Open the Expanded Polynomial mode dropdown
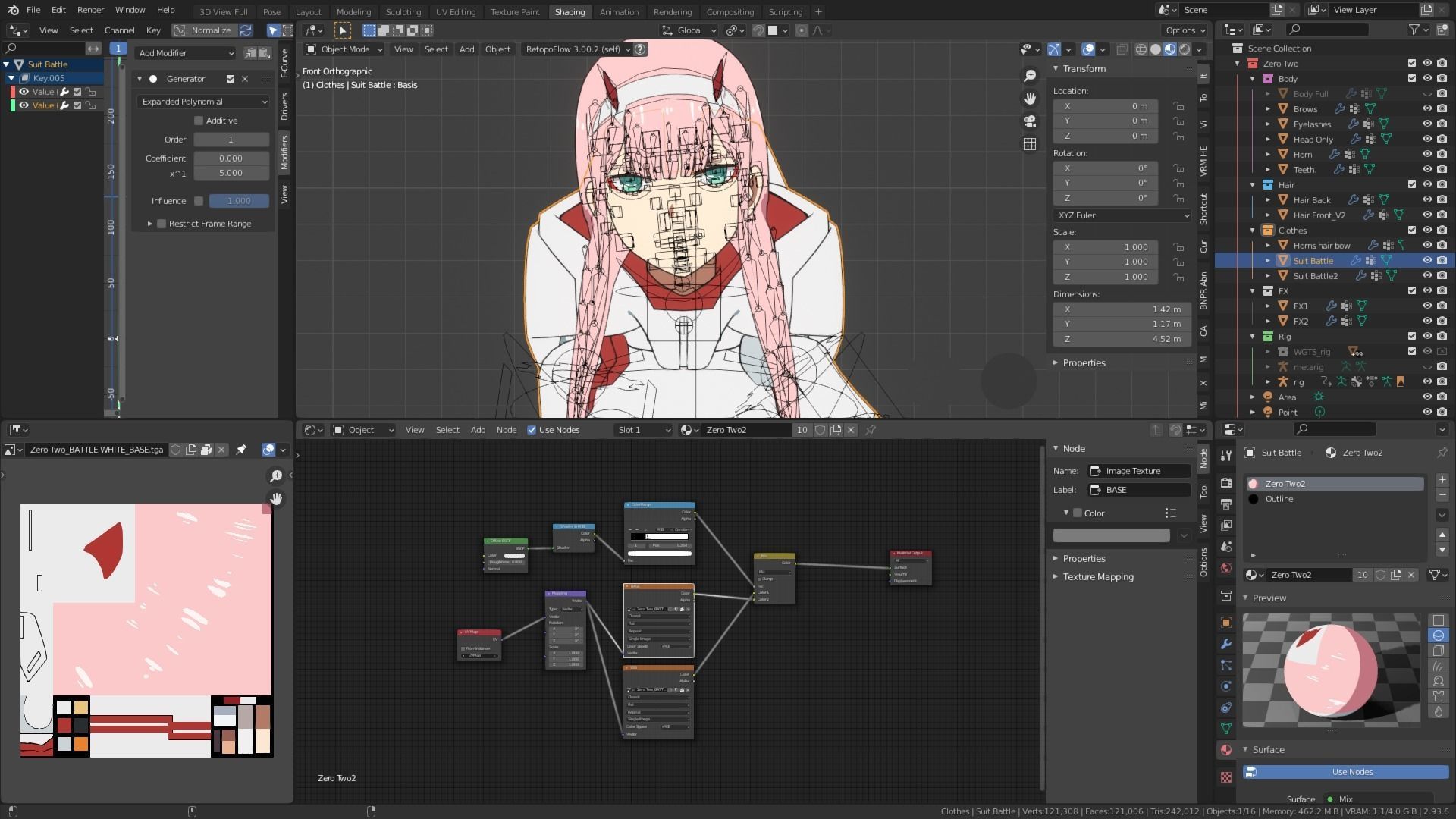Image resolution: width=1456 pixels, height=819 pixels. (x=204, y=102)
